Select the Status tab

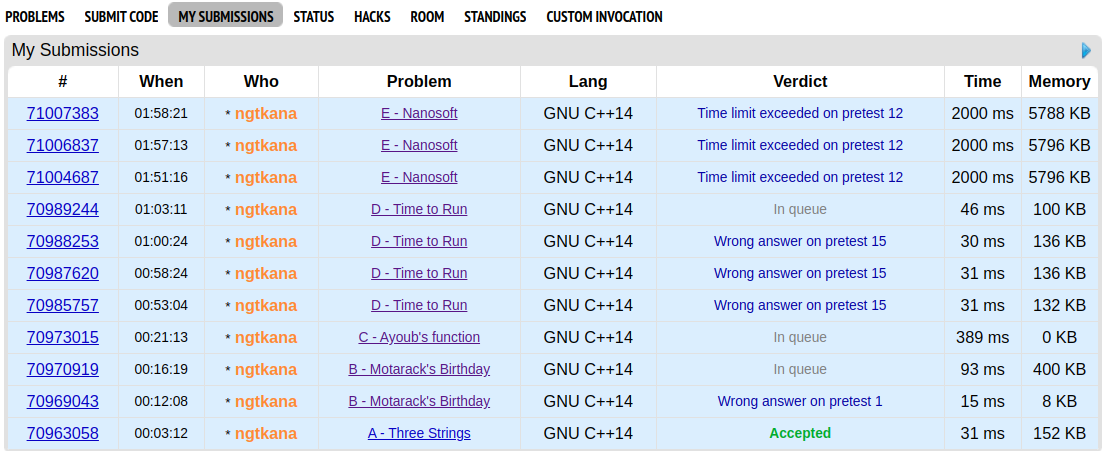[313, 16]
